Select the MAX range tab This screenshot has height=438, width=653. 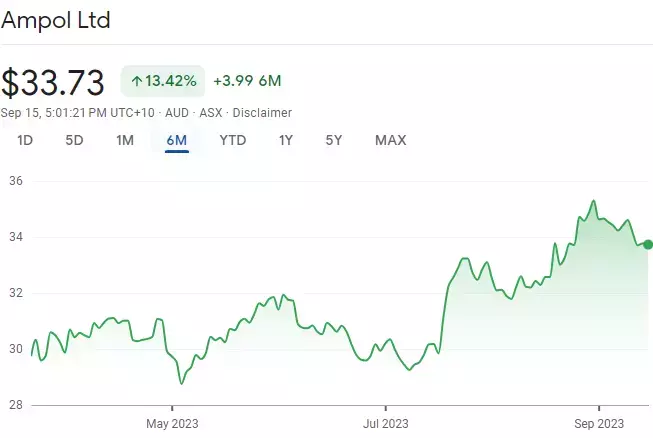[x=391, y=140]
